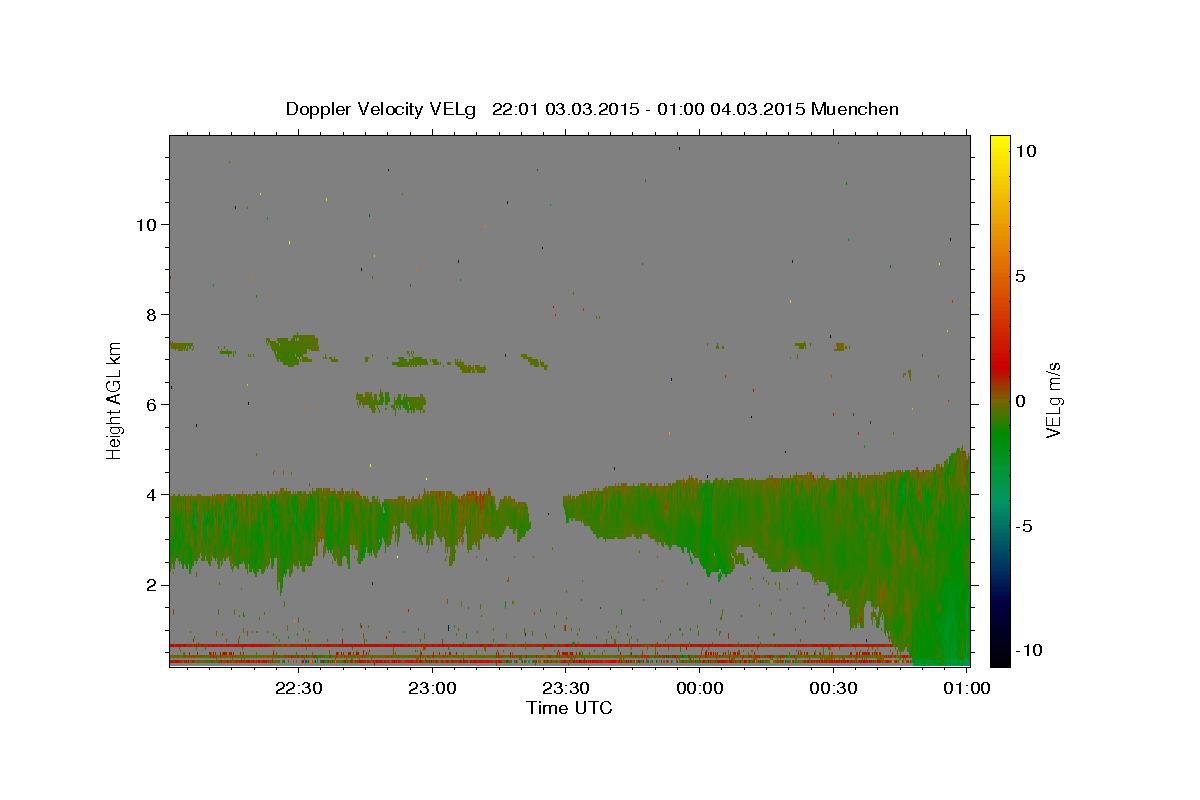The image size is (1200, 800).
Task: Click the height tick label 6
Action: (153, 404)
